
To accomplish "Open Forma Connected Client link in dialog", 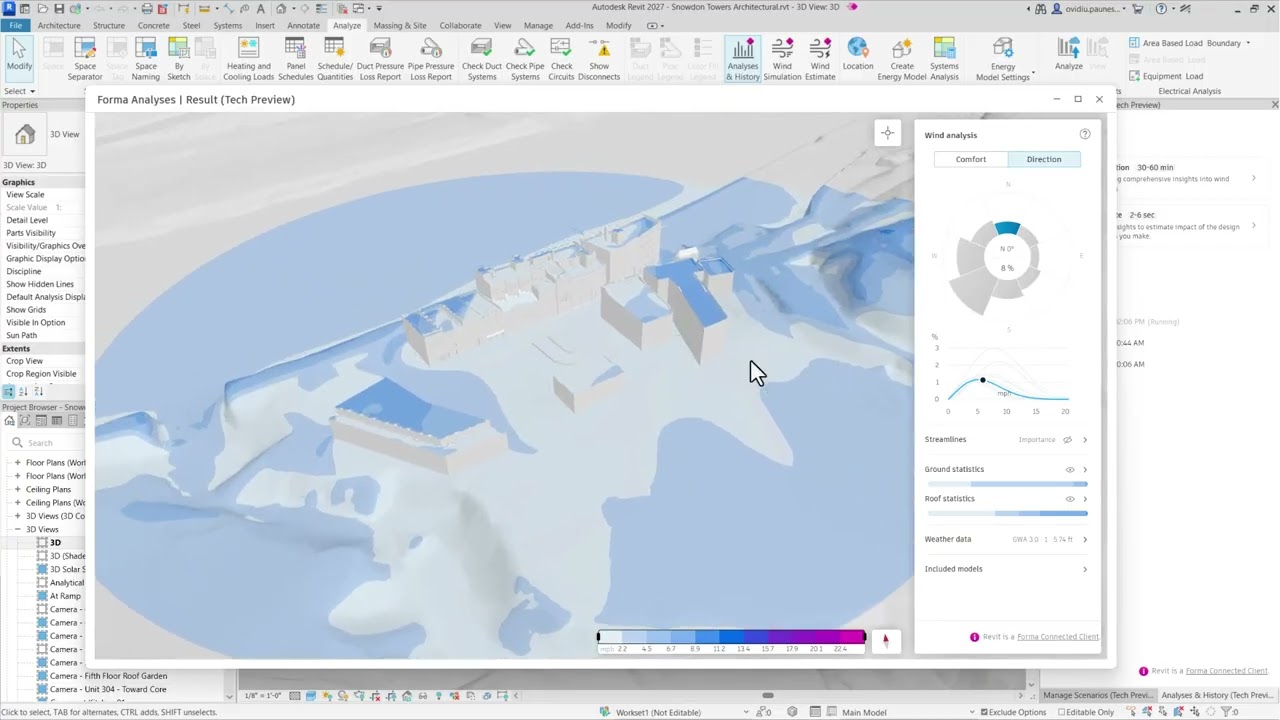I will [1058, 637].
